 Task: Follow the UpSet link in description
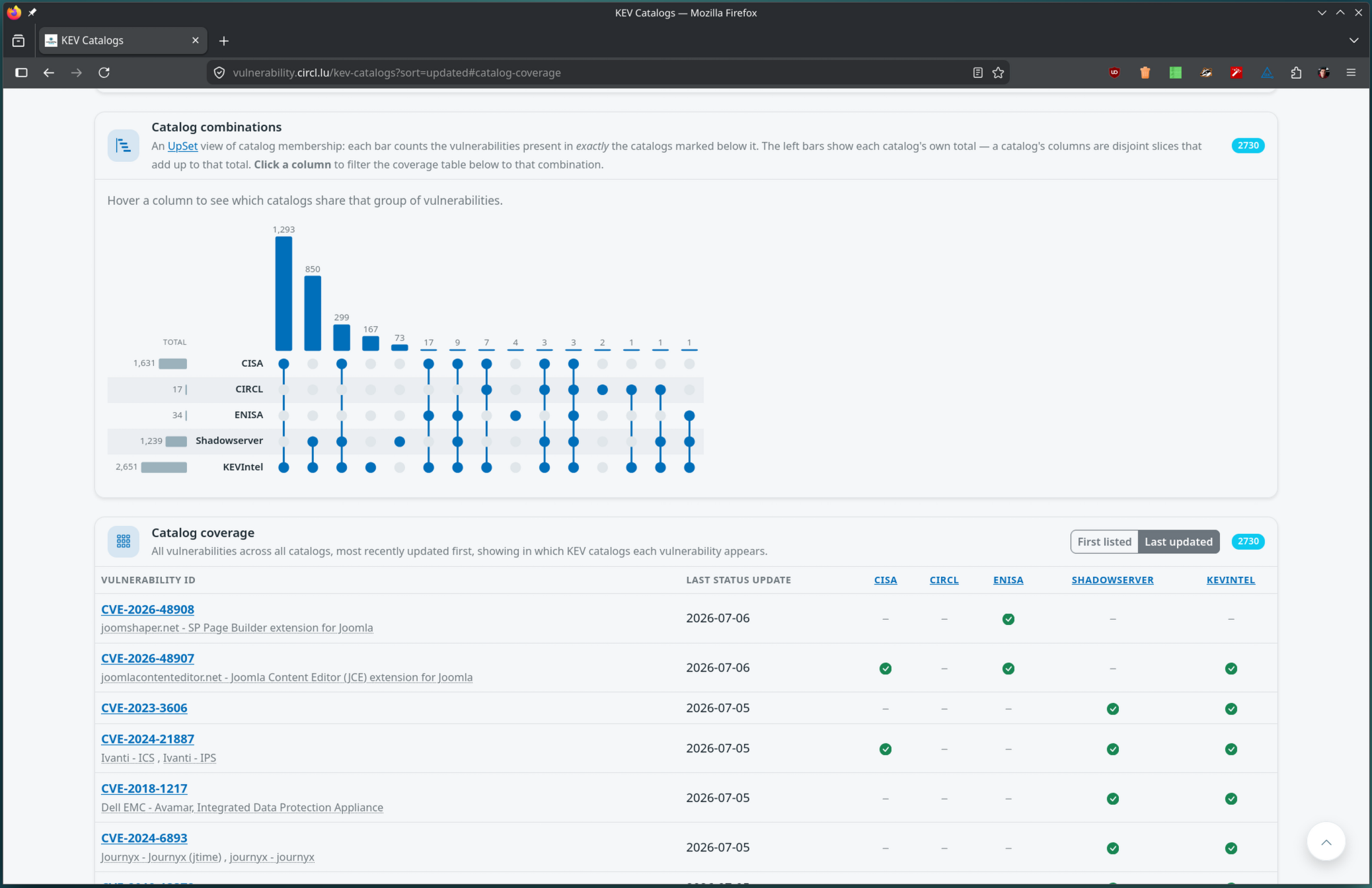tap(182, 146)
